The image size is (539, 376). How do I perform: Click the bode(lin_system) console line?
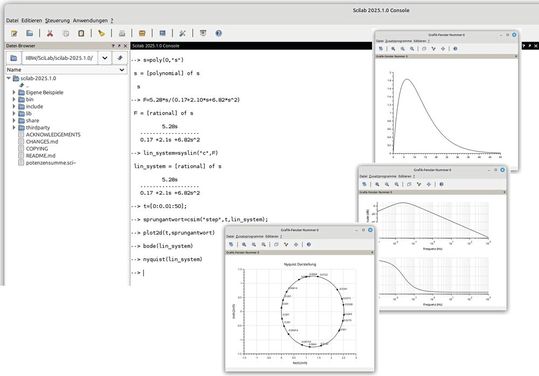(168, 246)
